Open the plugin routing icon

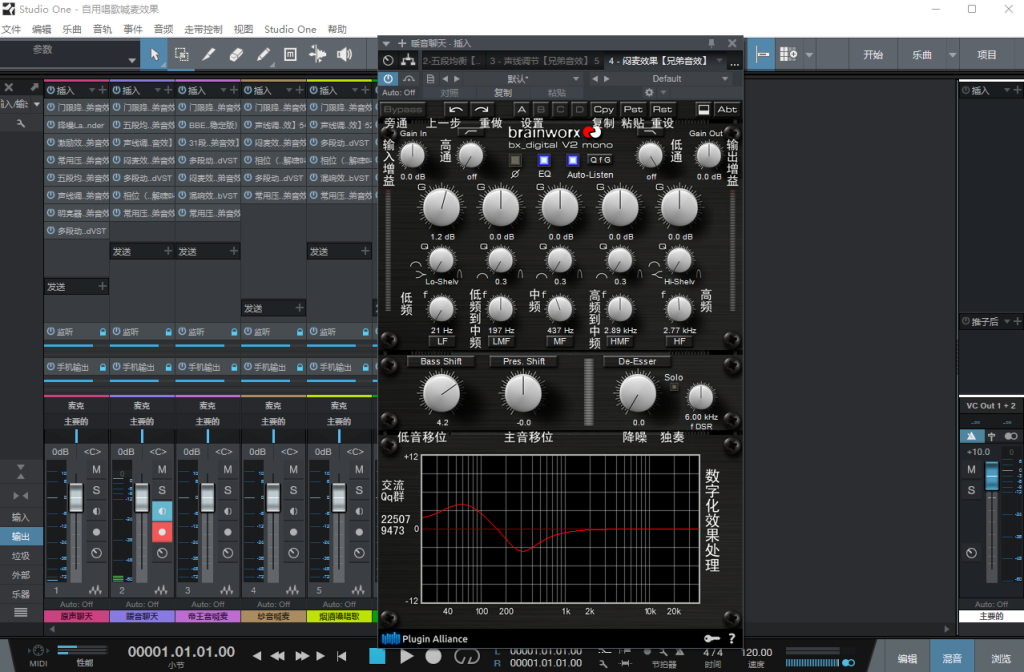pos(408,61)
